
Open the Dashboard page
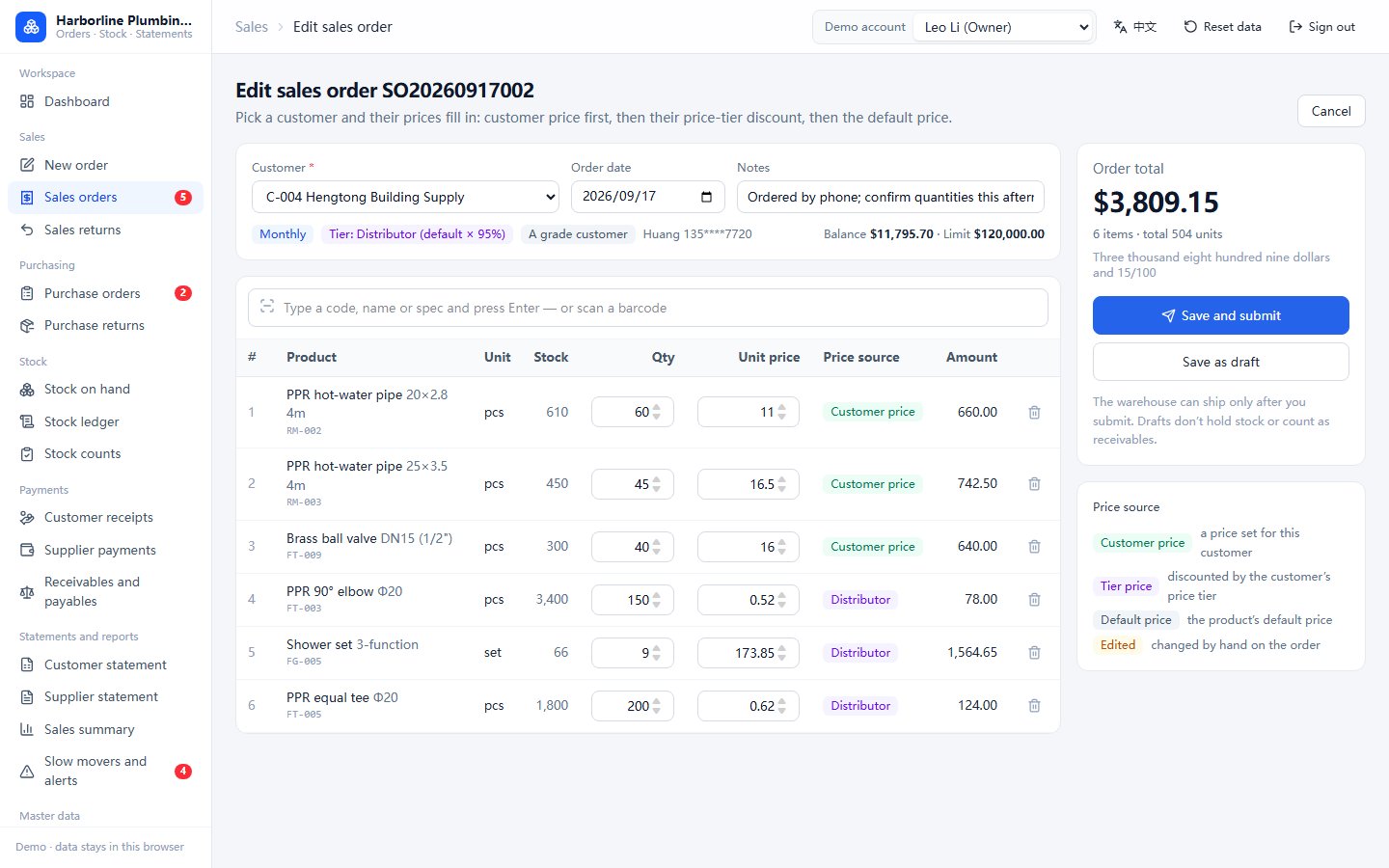[x=105, y=101]
